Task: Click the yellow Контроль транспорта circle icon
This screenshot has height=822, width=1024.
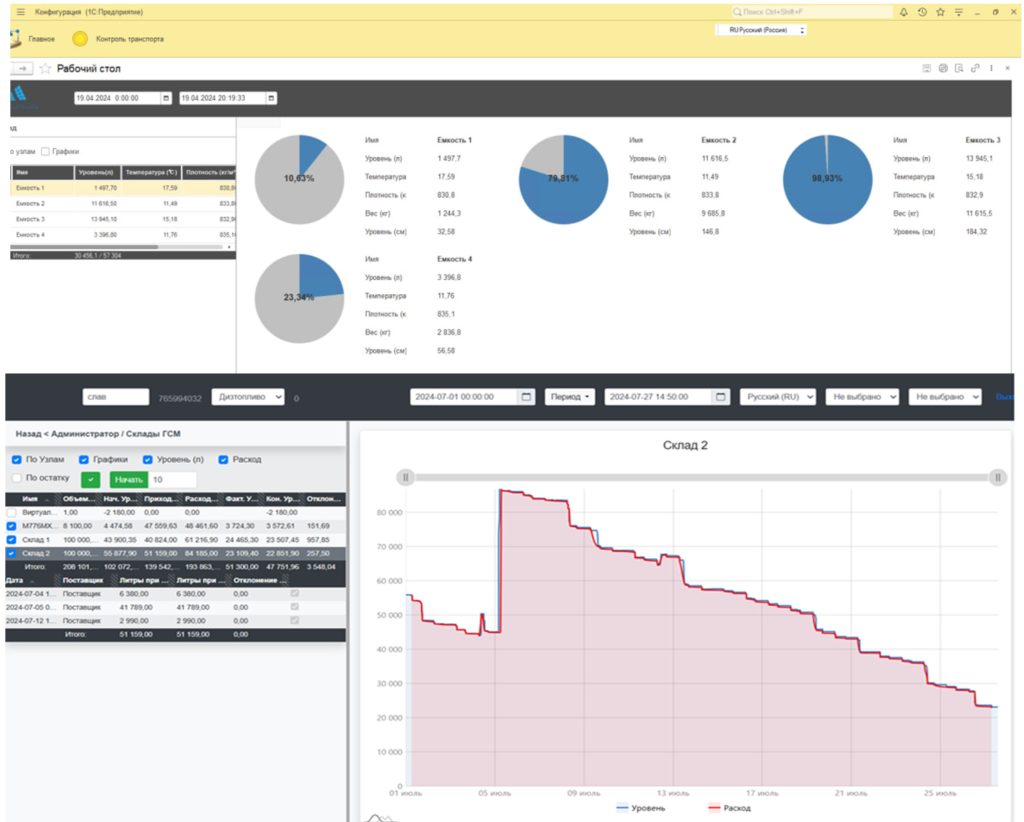Action: pyautogui.click(x=80, y=39)
